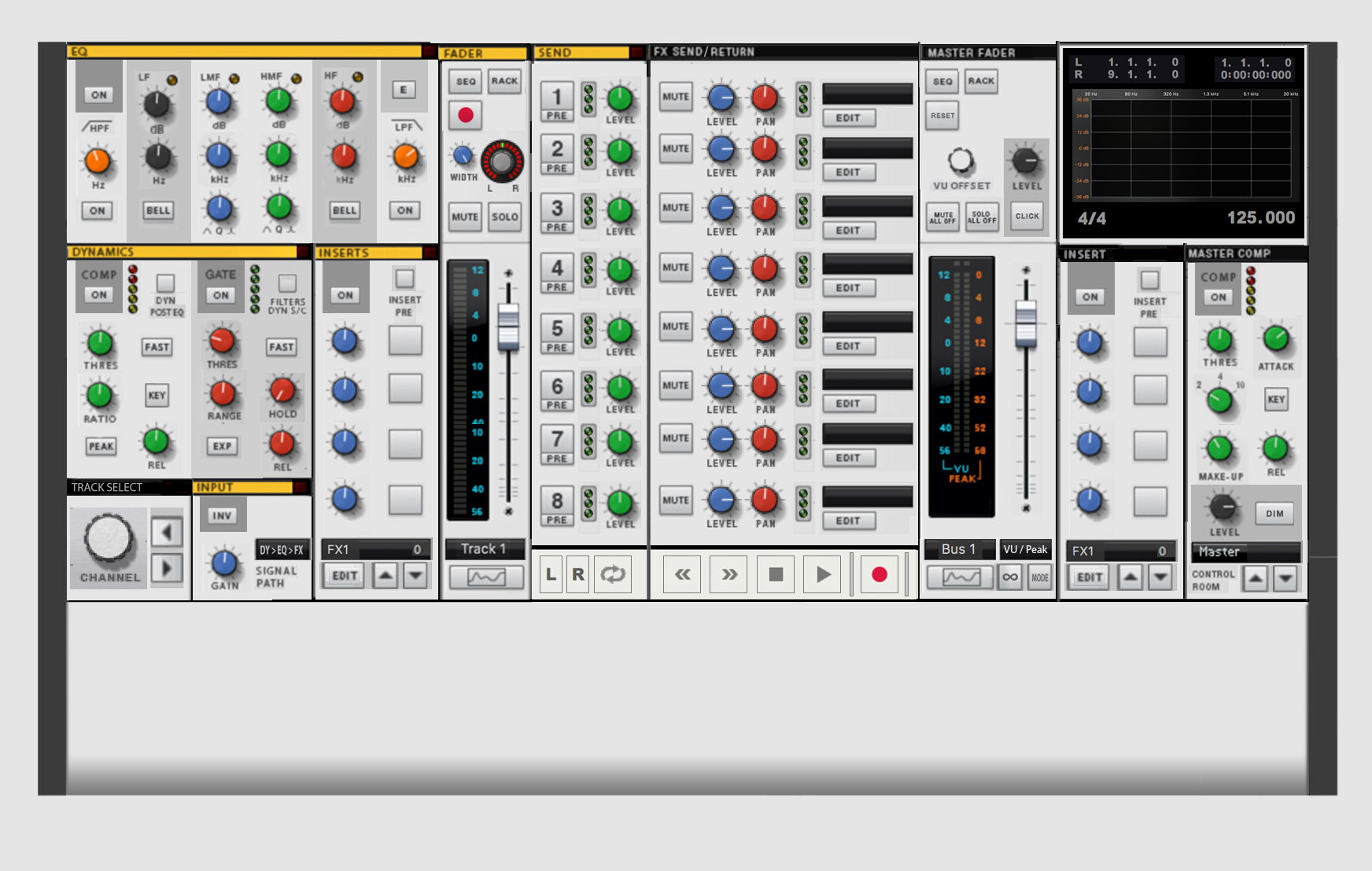Open automation curve under Bus 1
The image size is (1372, 871).
tap(961, 578)
